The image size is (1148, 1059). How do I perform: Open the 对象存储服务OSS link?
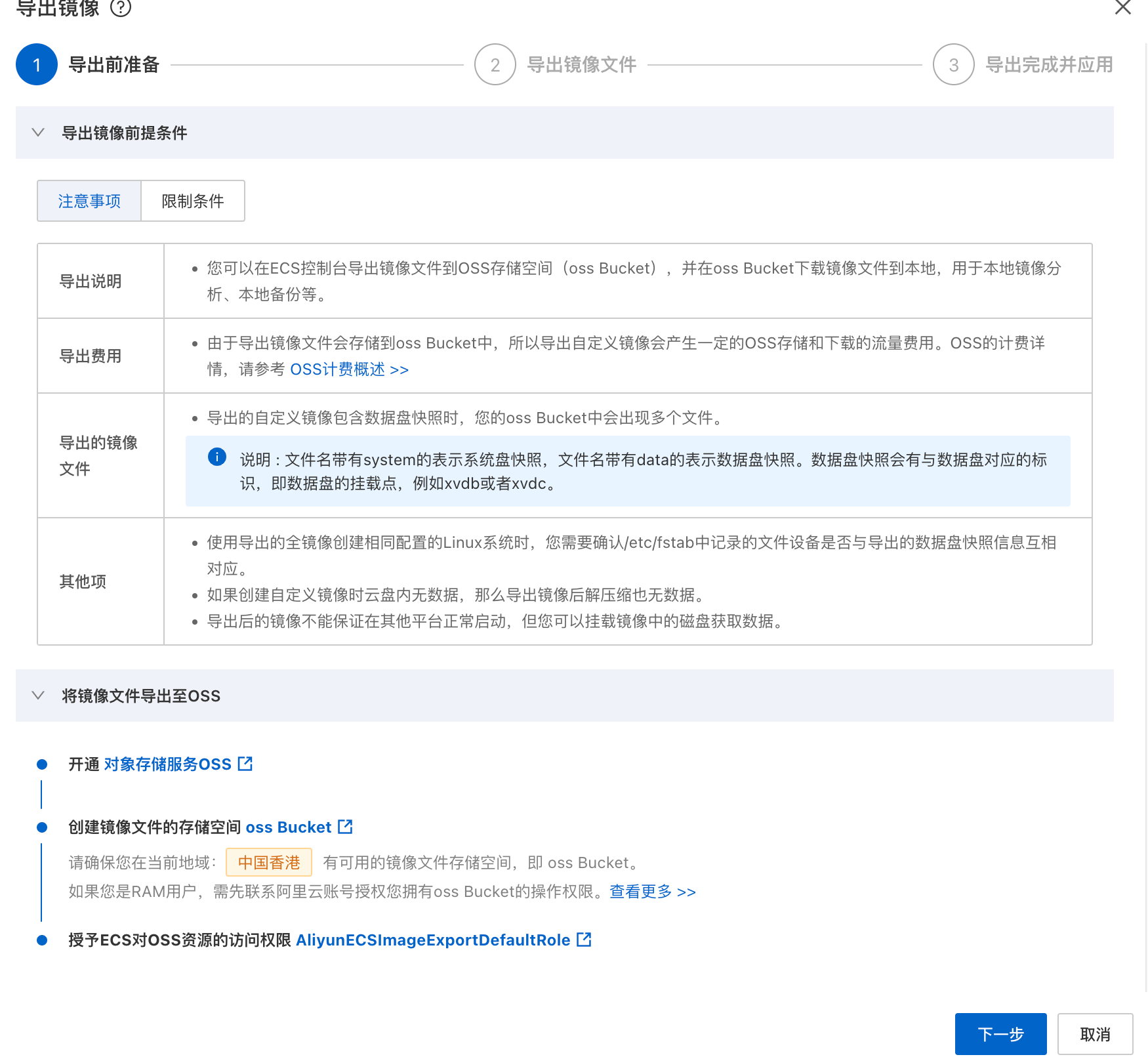click(168, 764)
